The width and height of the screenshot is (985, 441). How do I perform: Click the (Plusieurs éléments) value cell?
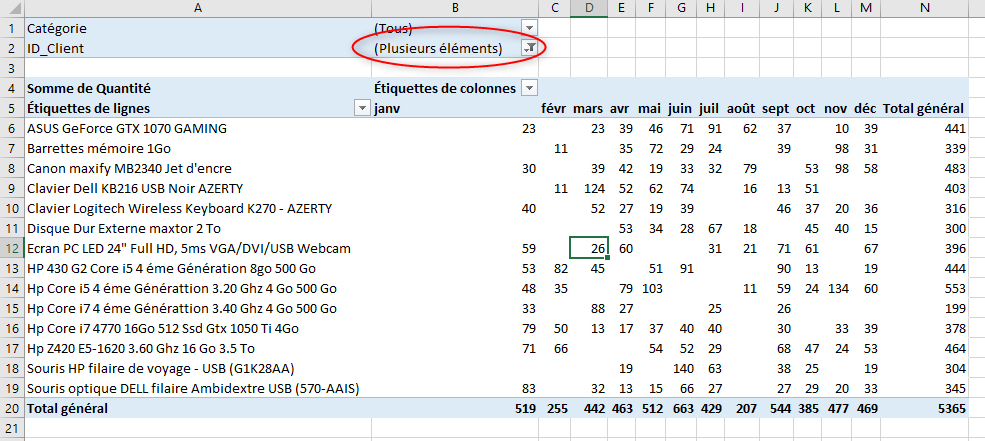pyautogui.click(x=438, y=48)
